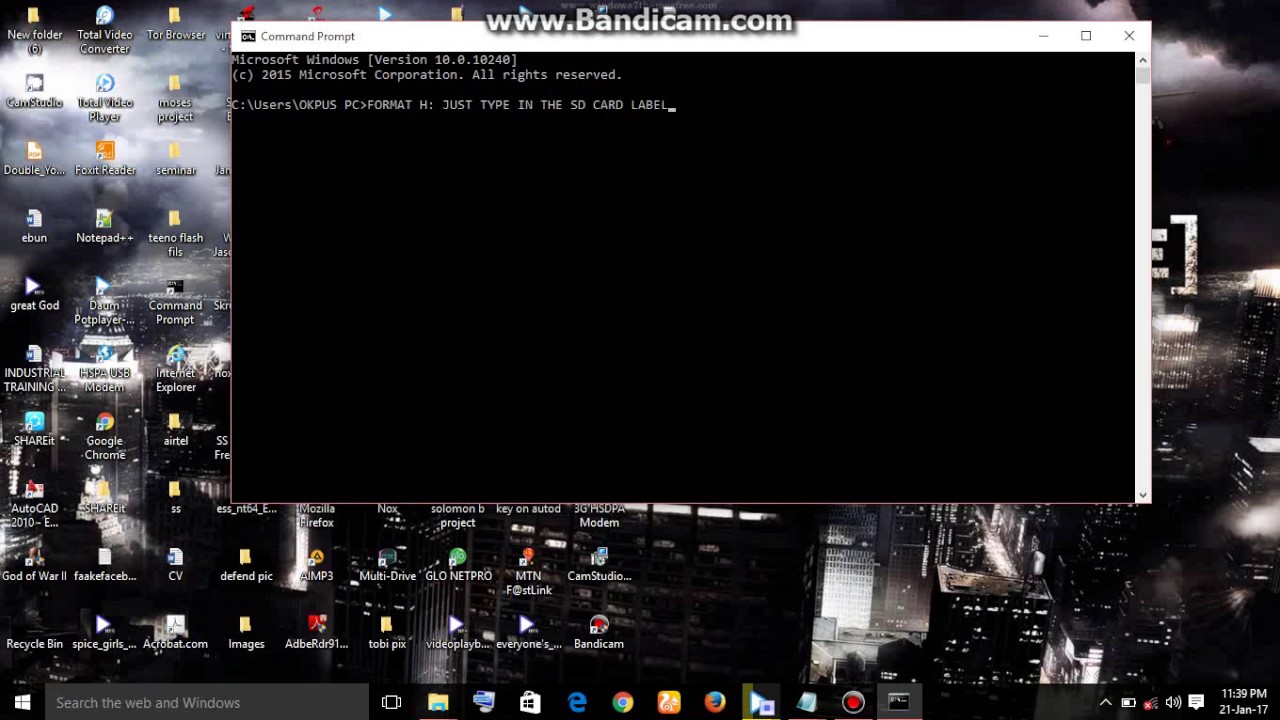Select the 'spice_girls_...' video desktop file
Viewport: 1280px width, 720px height.
pos(105,633)
